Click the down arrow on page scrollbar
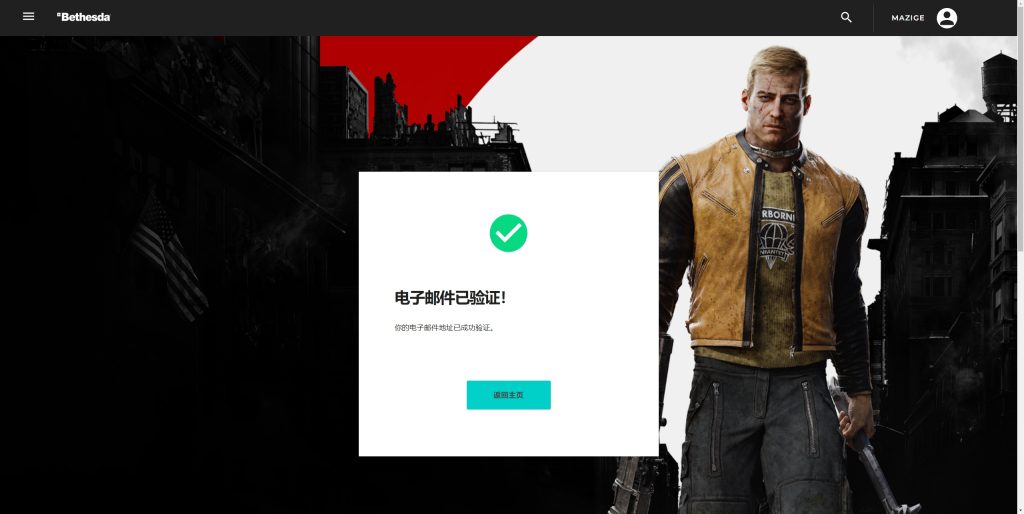This screenshot has height=514, width=1024. coord(1020,510)
